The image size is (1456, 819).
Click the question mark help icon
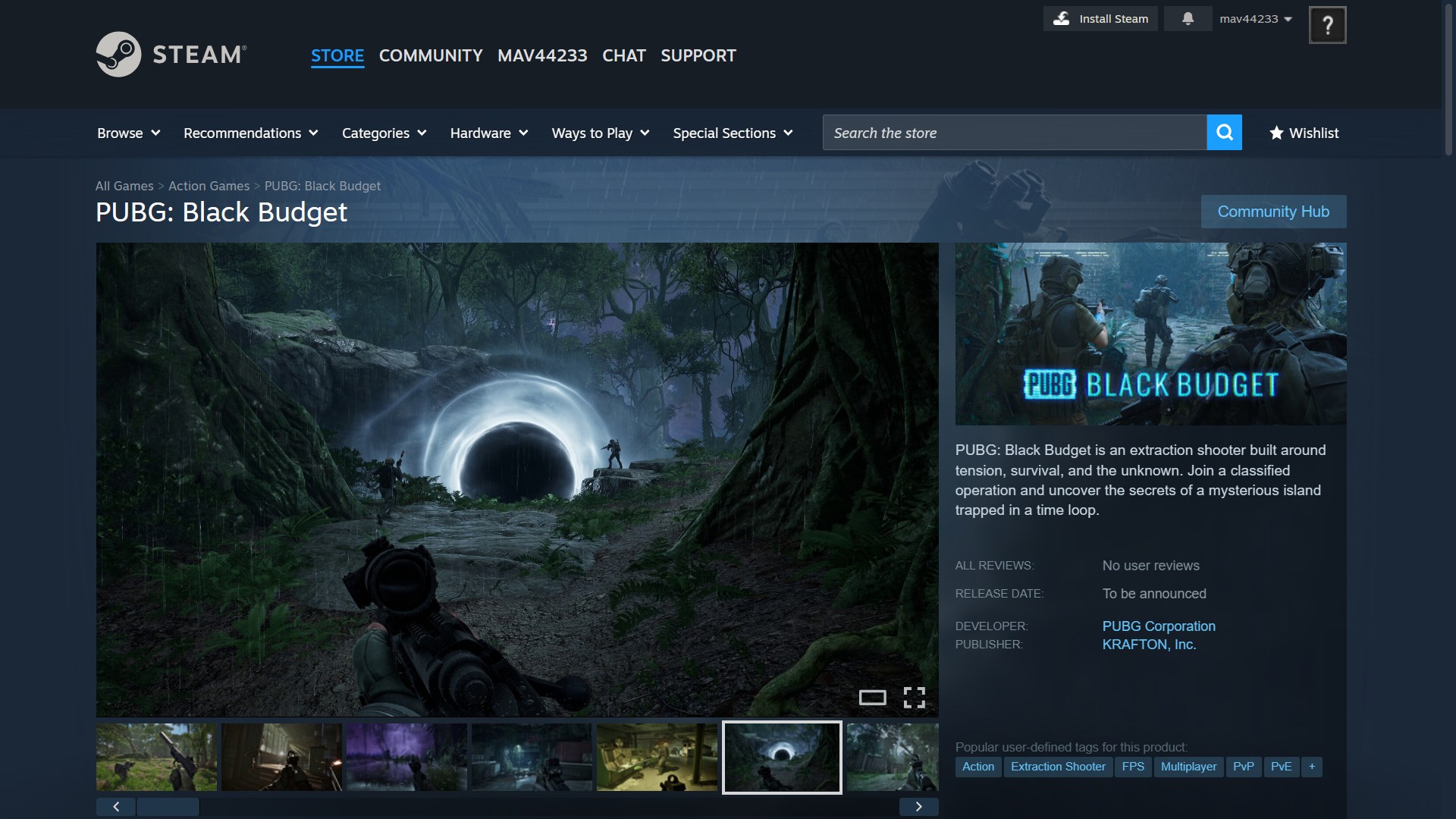[1327, 25]
